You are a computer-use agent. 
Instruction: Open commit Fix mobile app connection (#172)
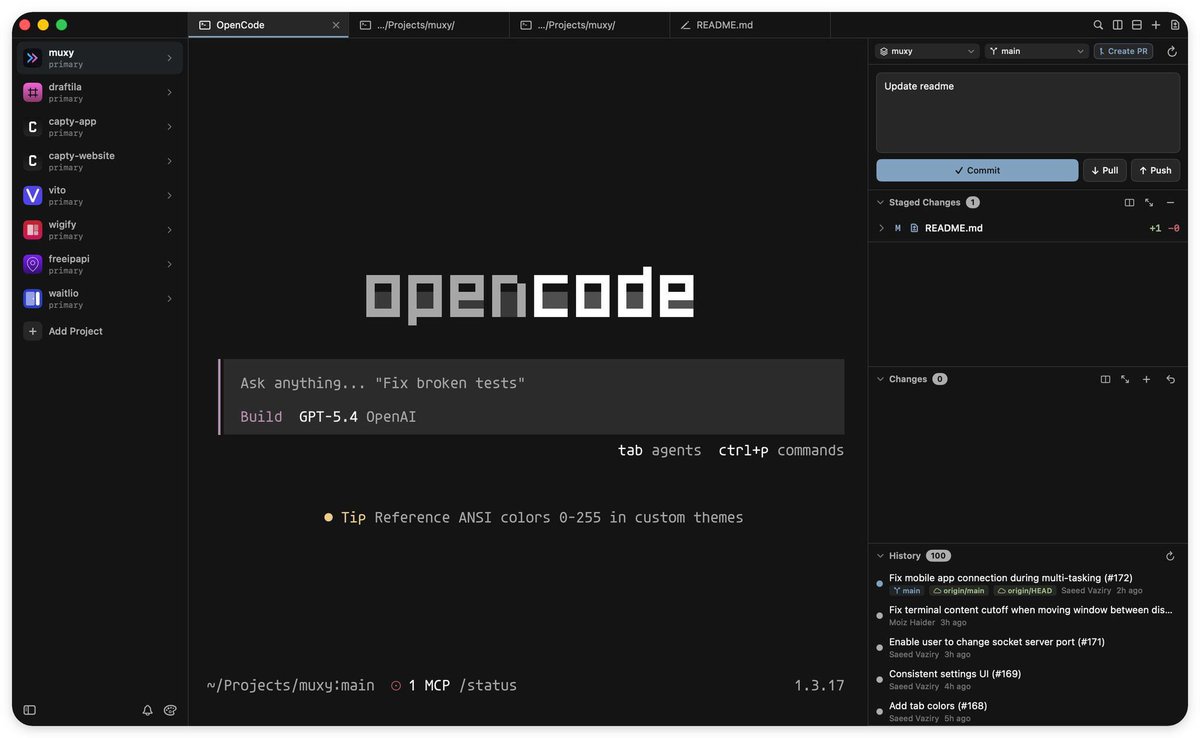click(1011, 578)
